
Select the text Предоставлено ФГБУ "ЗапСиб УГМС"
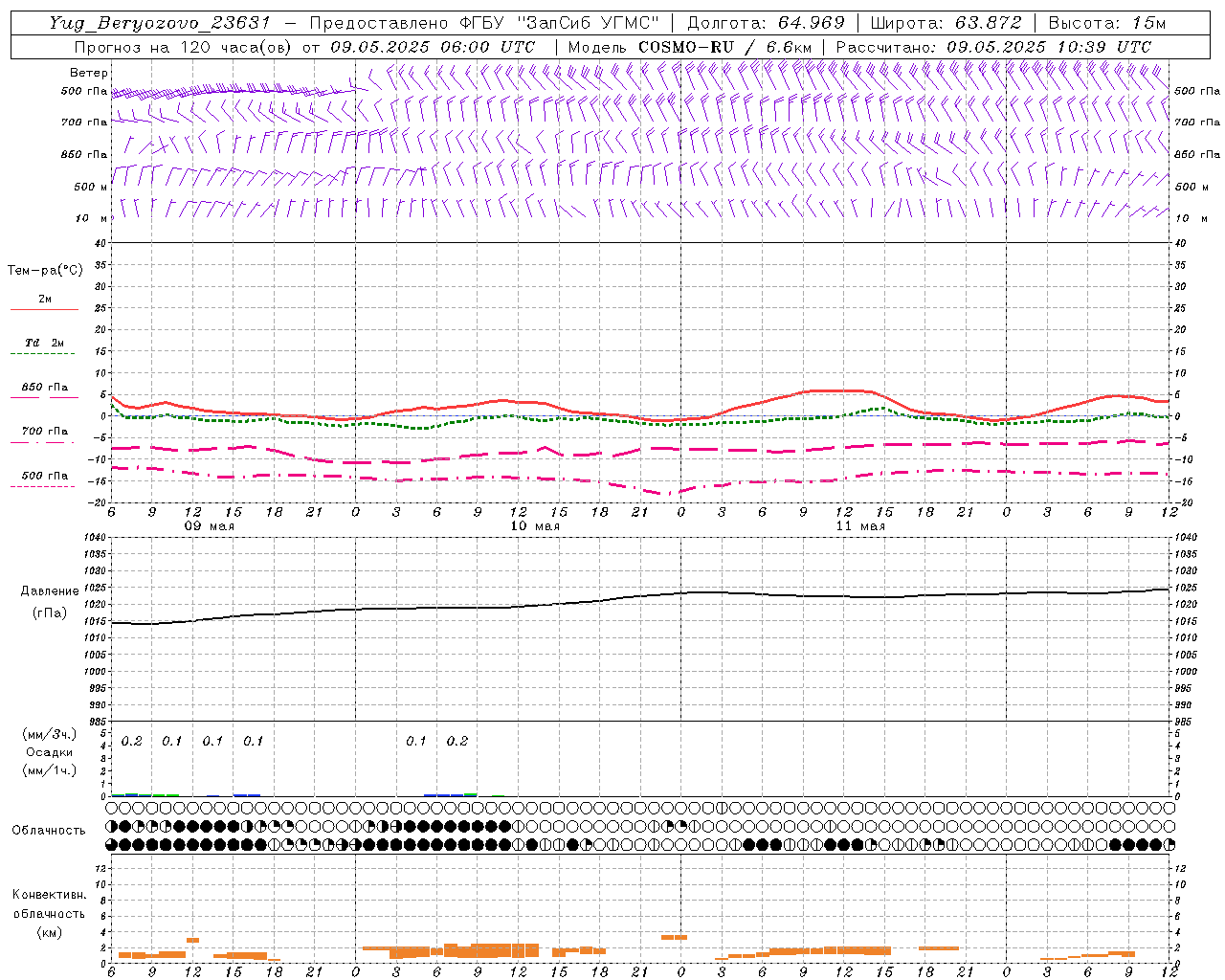486,23
